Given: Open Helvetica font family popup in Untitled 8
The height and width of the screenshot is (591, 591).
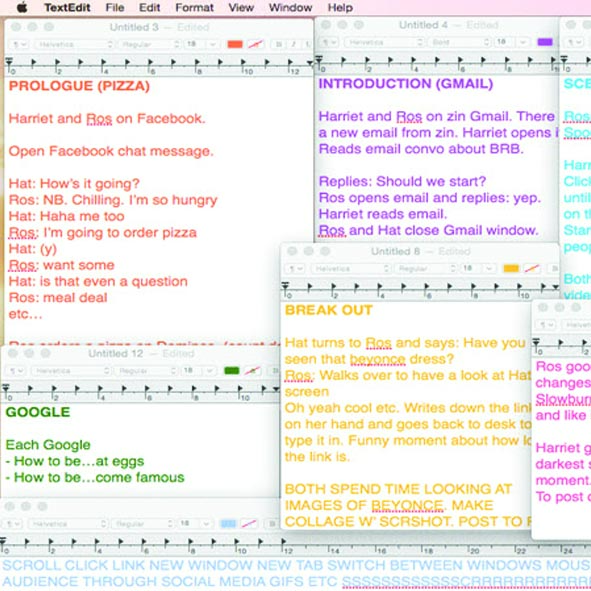Looking at the screenshot, I should (351, 268).
